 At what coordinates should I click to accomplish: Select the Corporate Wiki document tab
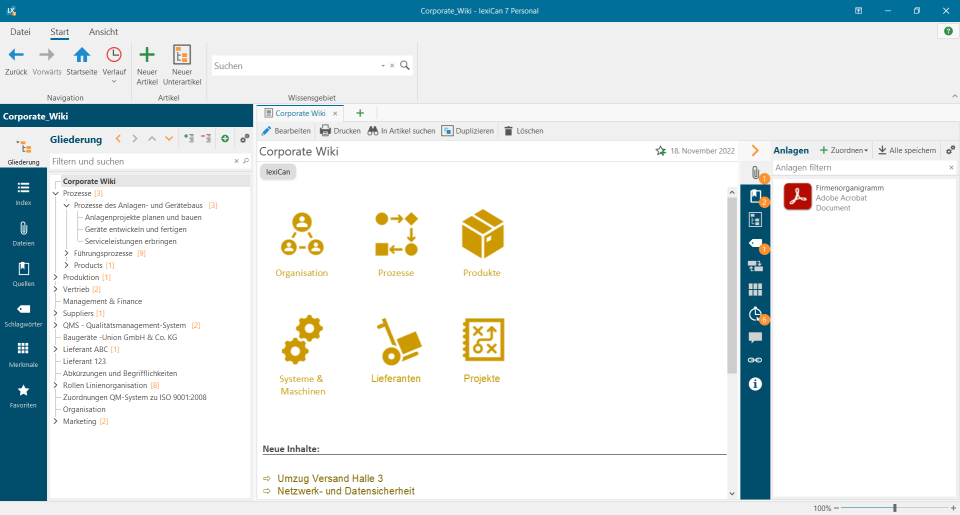[x=299, y=113]
